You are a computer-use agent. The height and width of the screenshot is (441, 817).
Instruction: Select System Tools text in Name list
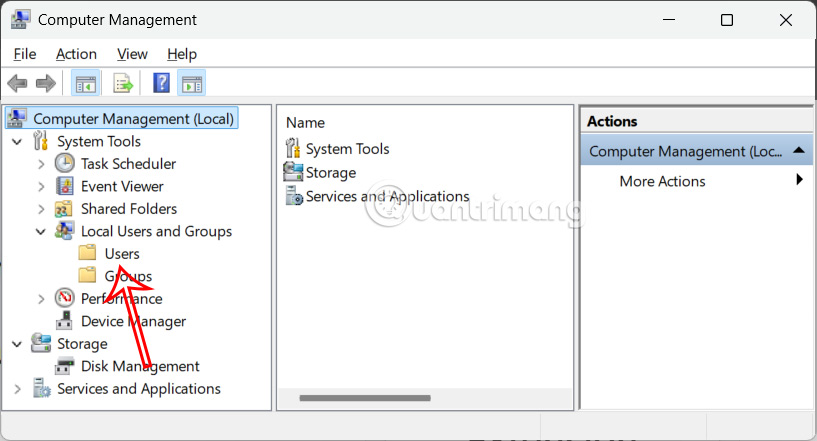(x=348, y=149)
